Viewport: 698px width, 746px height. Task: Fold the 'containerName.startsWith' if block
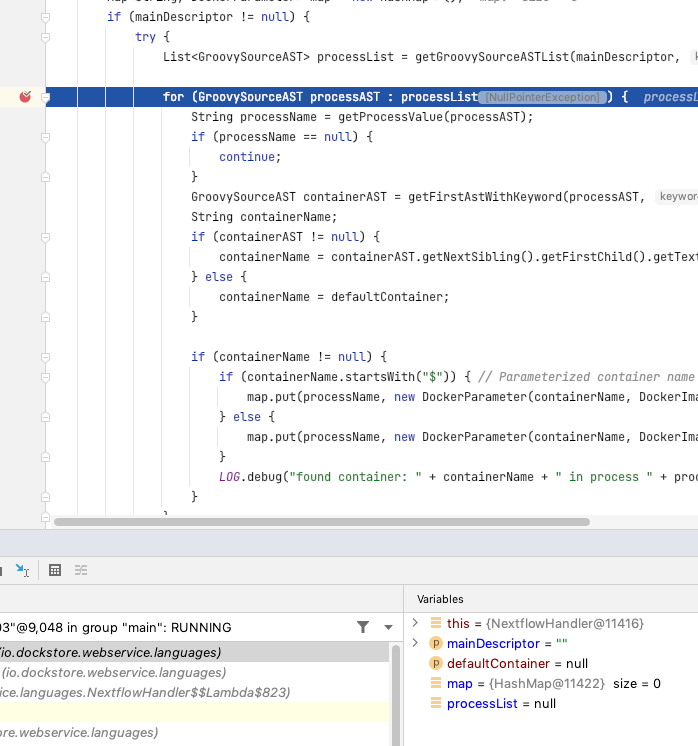(x=46, y=377)
